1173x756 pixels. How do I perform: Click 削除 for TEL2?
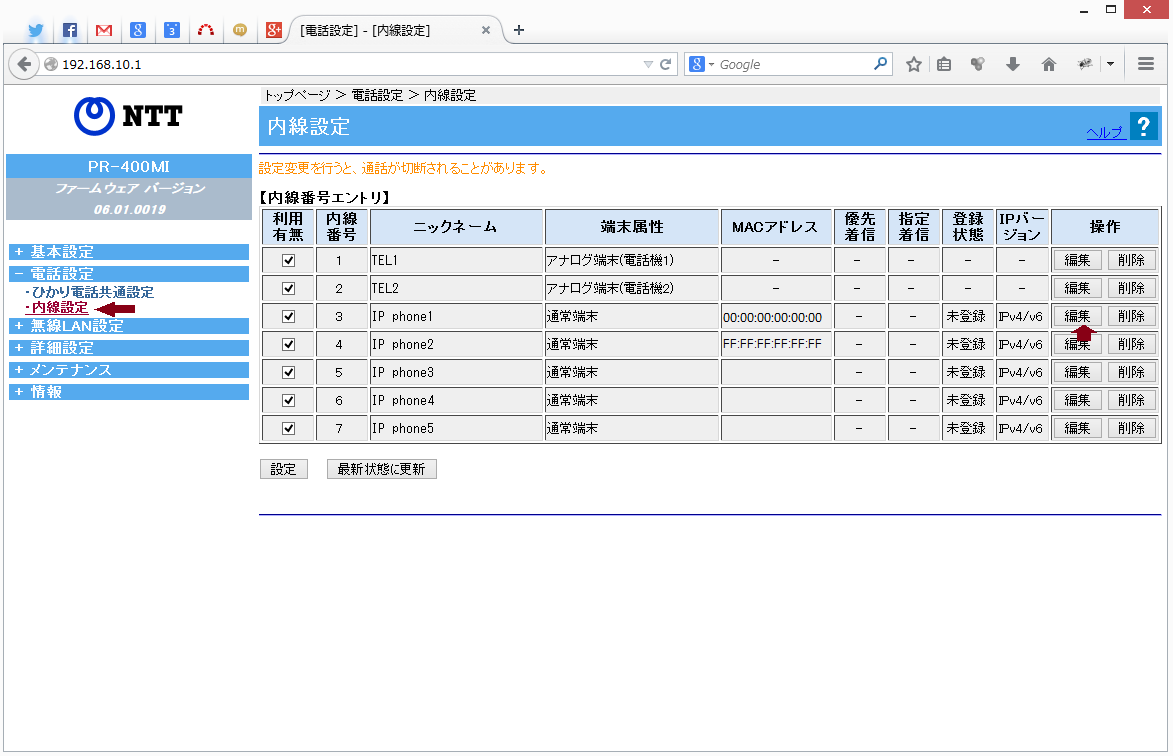[x=1131, y=289]
